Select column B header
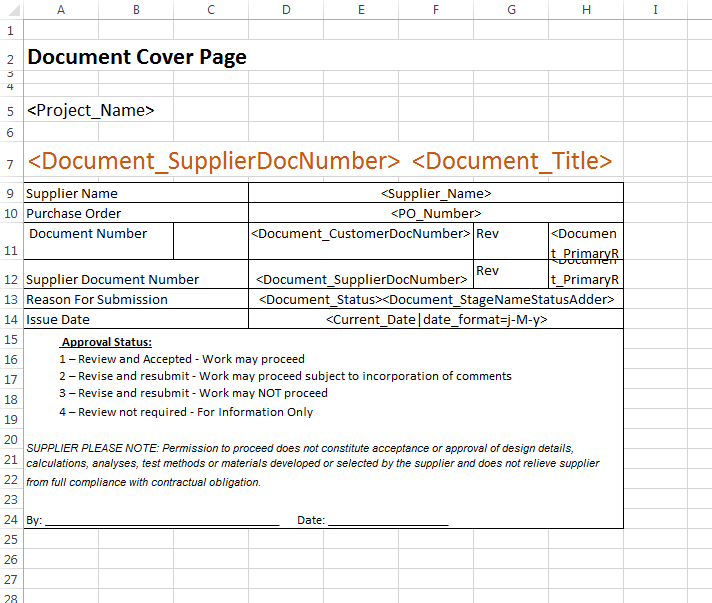 [x=136, y=10]
